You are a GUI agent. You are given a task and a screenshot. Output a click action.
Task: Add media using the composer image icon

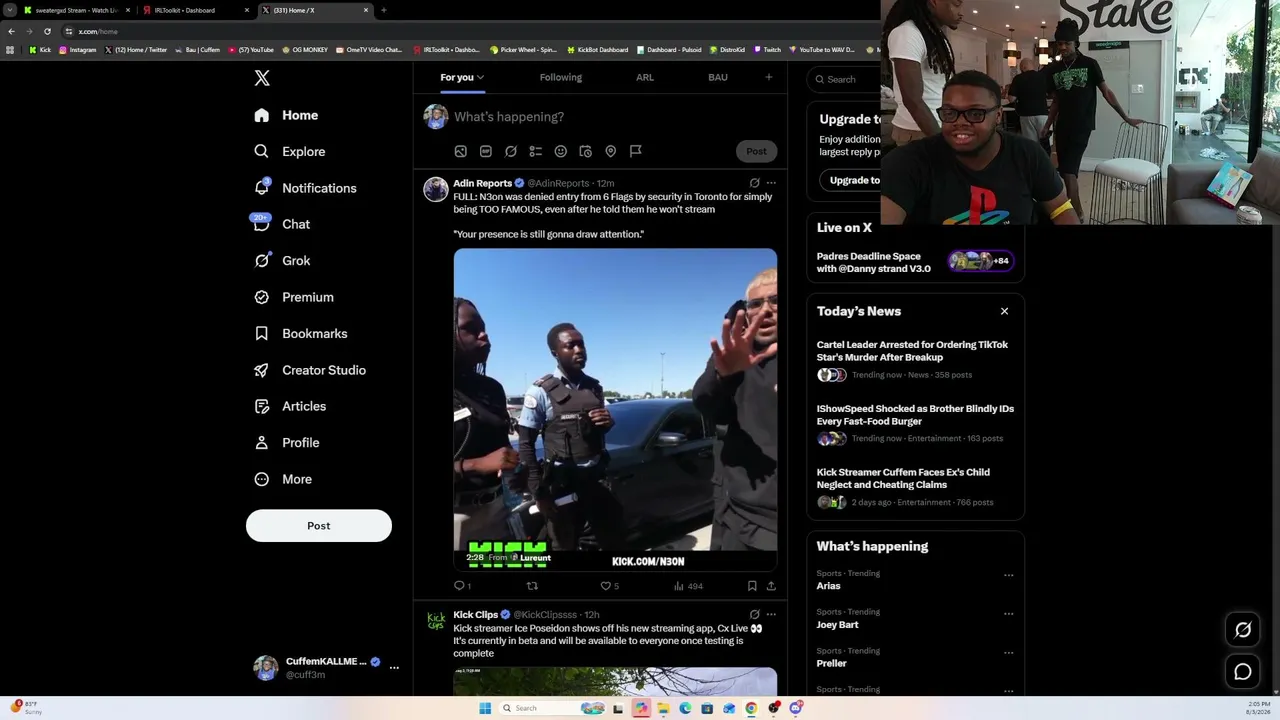(x=461, y=151)
